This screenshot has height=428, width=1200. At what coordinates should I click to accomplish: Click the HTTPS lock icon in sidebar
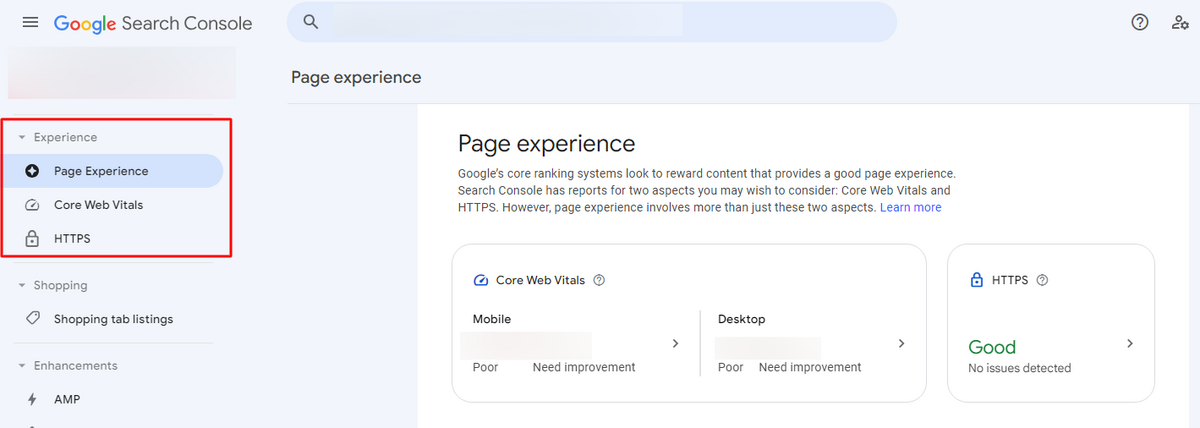pos(32,239)
